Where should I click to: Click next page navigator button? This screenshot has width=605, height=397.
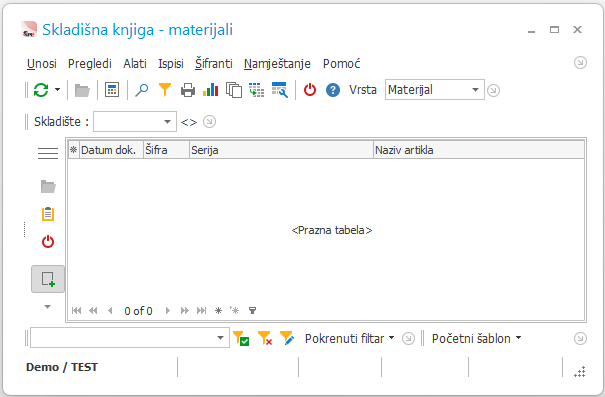pyautogui.click(x=185, y=311)
